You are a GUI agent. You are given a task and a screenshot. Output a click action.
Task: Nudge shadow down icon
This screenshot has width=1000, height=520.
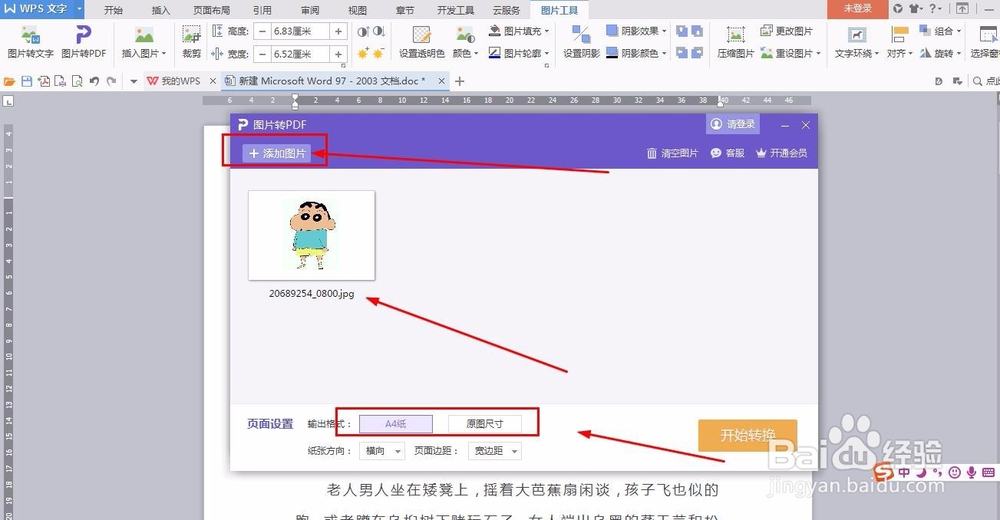[x=697, y=31]
